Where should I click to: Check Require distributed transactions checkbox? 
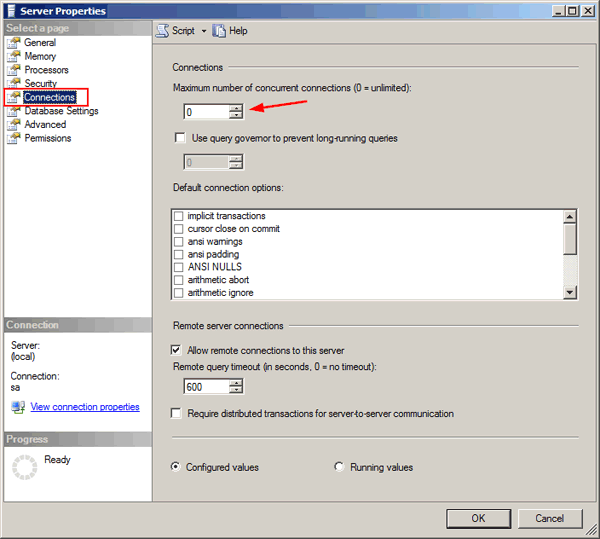click(x=176, y=413)
